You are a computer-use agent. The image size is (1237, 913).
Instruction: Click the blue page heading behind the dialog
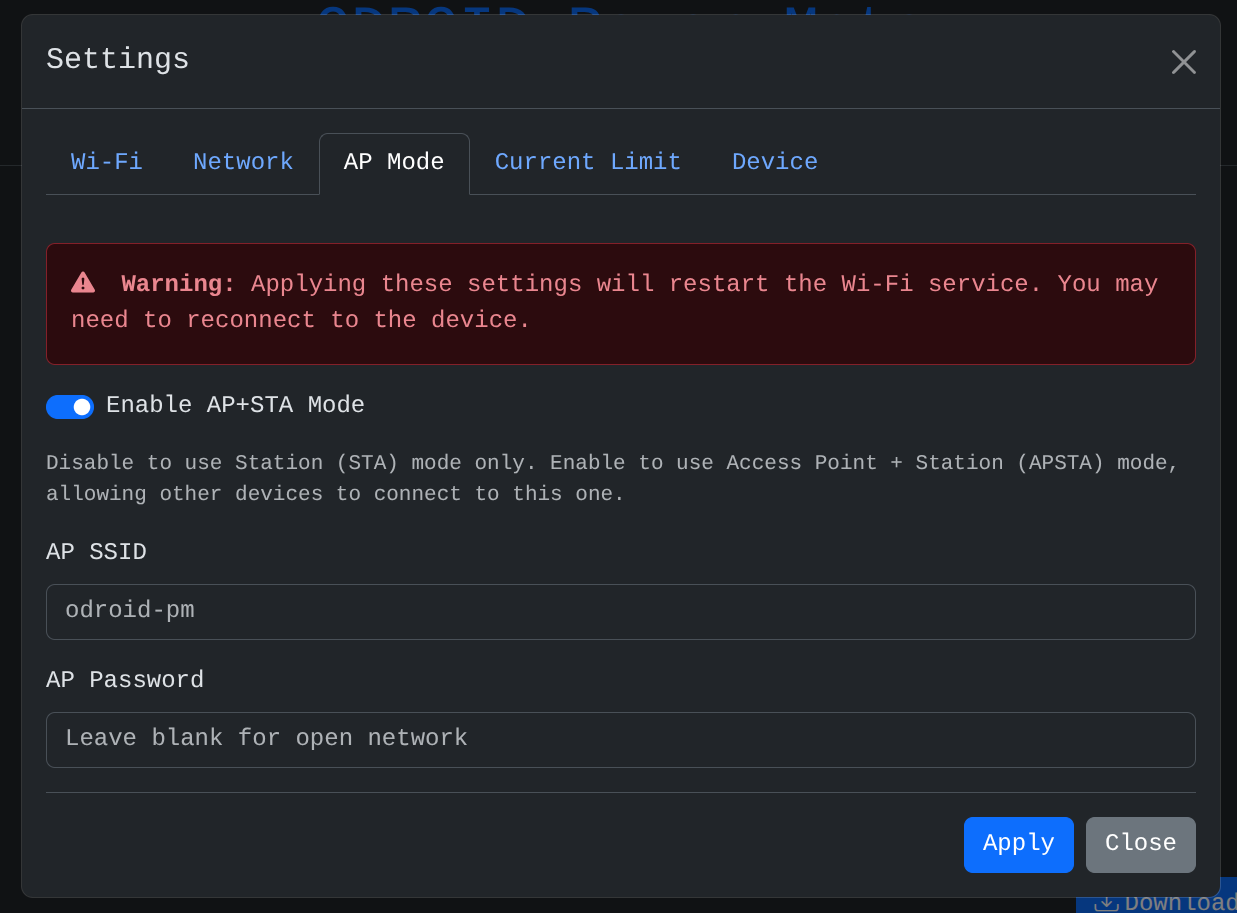tap(600, 10)
